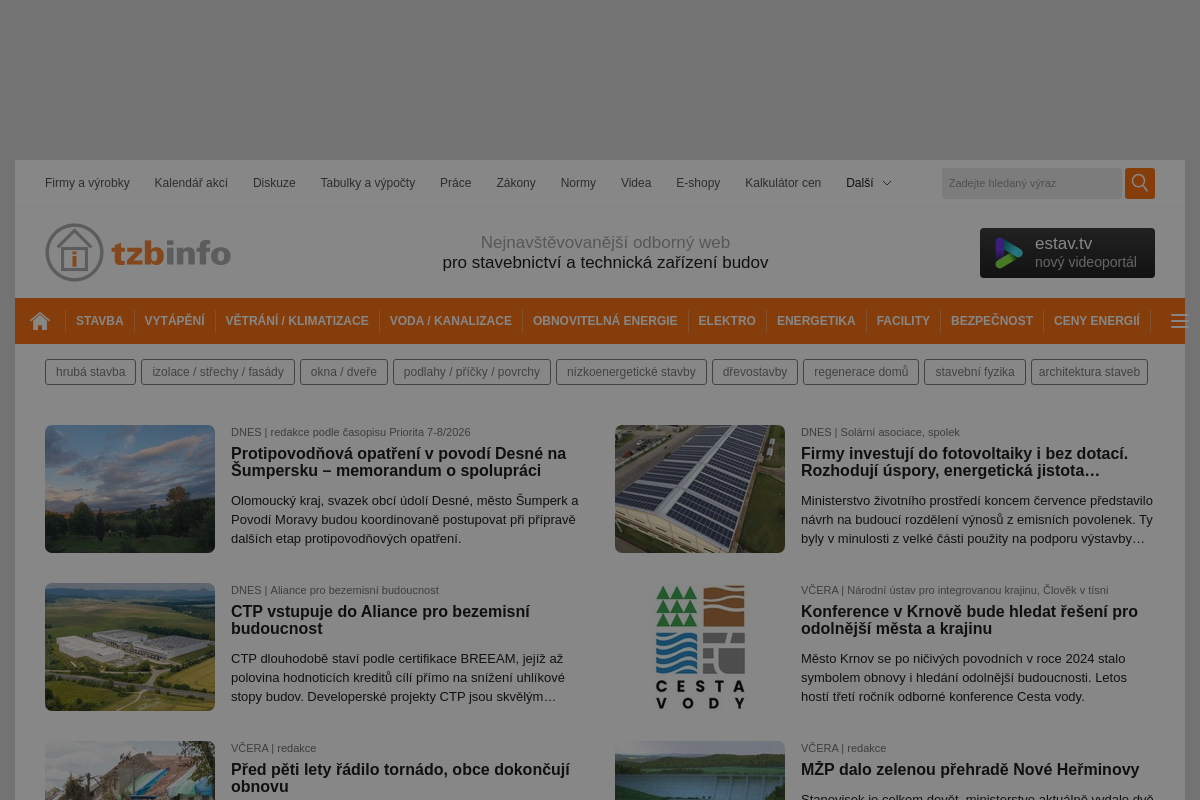Open Protipovodňová opatření article thumbnail
1200x800 pixels.
[x=130, y=489]
